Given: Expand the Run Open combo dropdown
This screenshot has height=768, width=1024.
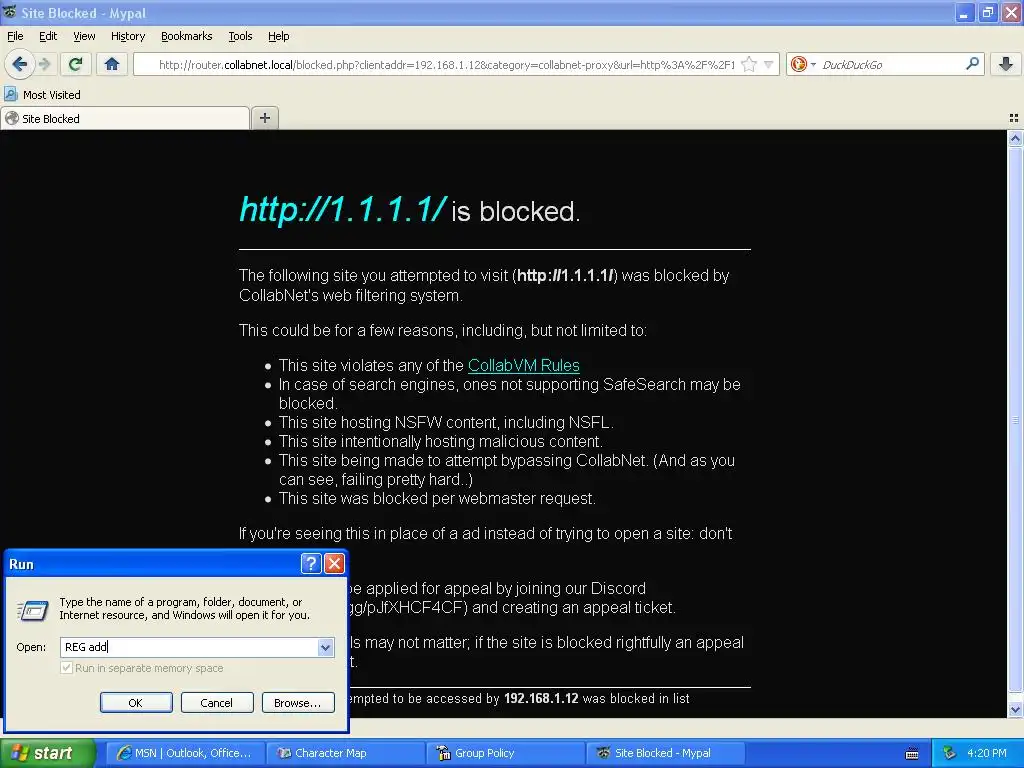Looking at the screenshot, I should 326,647.
